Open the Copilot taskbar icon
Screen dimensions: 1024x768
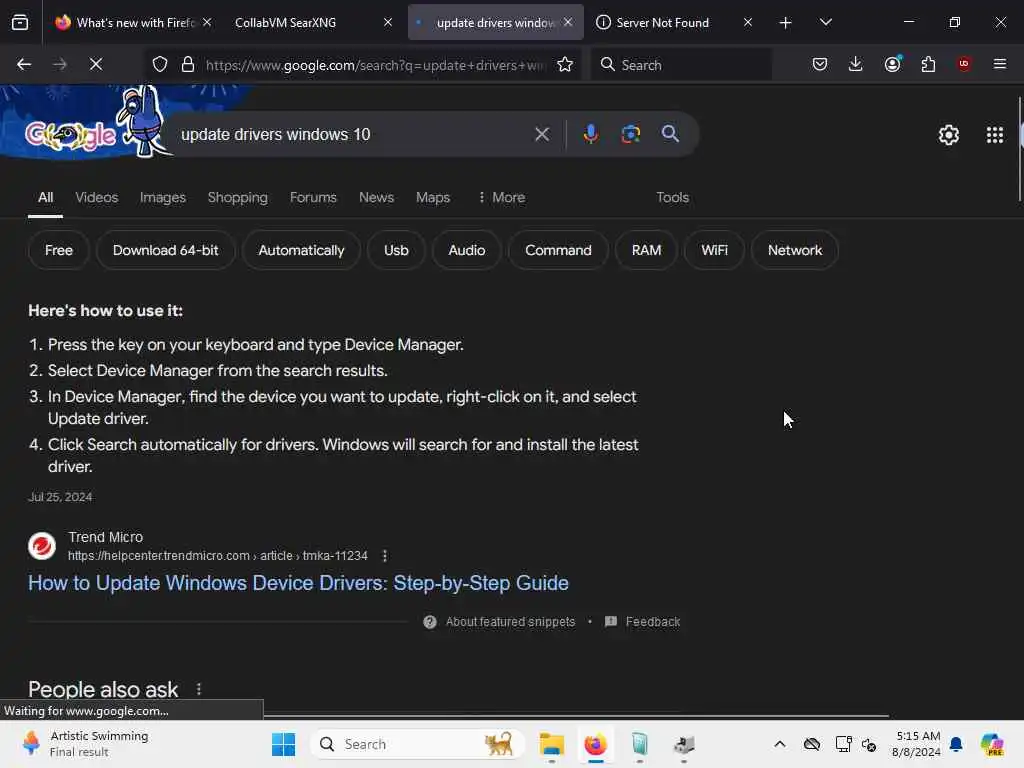point(992,744)
